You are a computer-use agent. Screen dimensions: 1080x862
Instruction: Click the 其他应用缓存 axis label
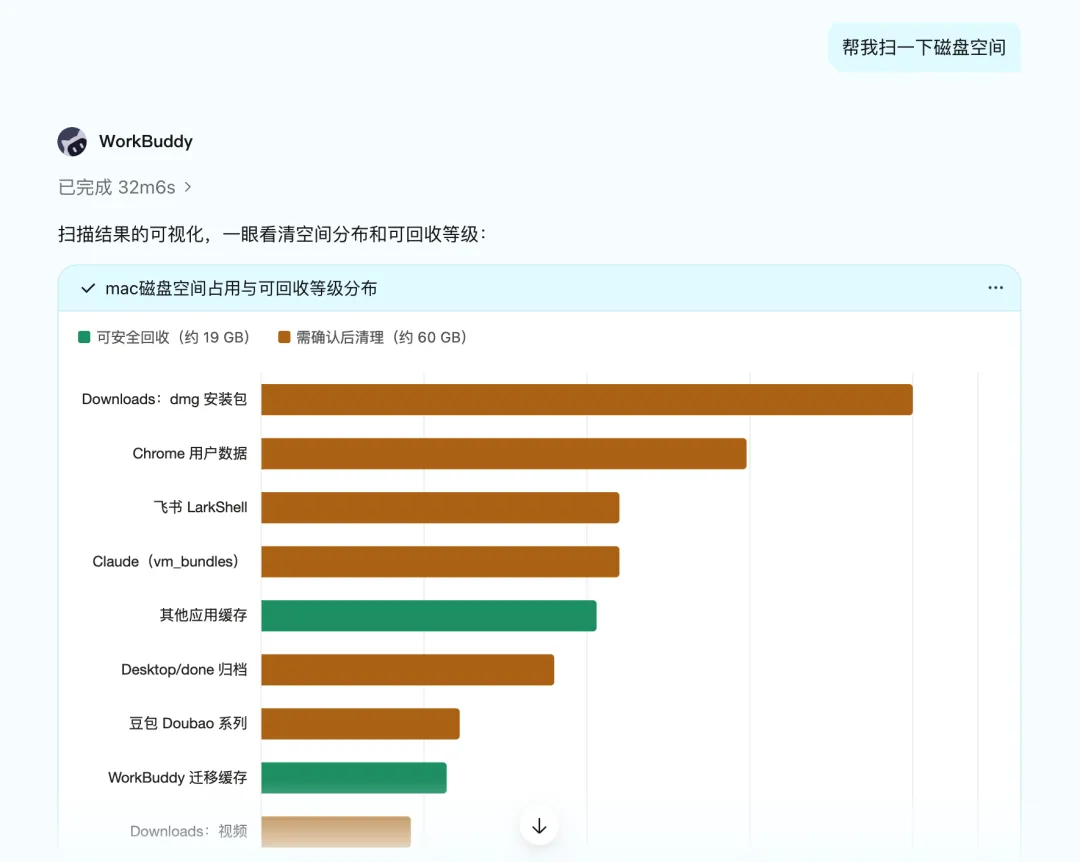[203, 615]
